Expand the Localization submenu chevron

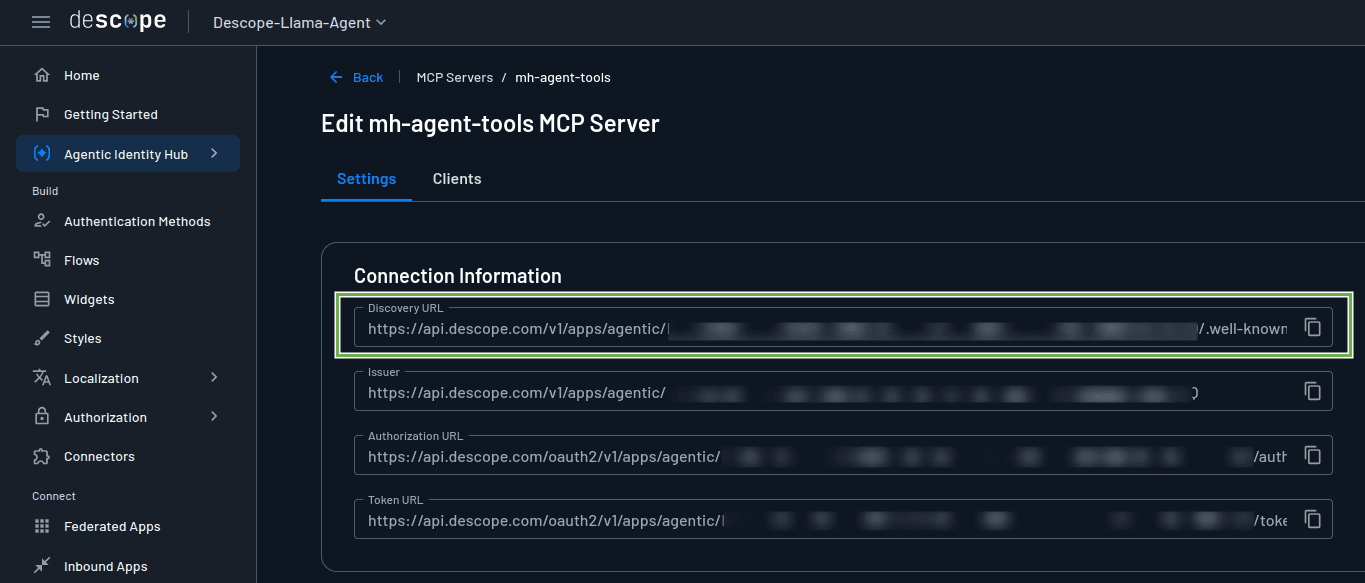click(214, 377)
